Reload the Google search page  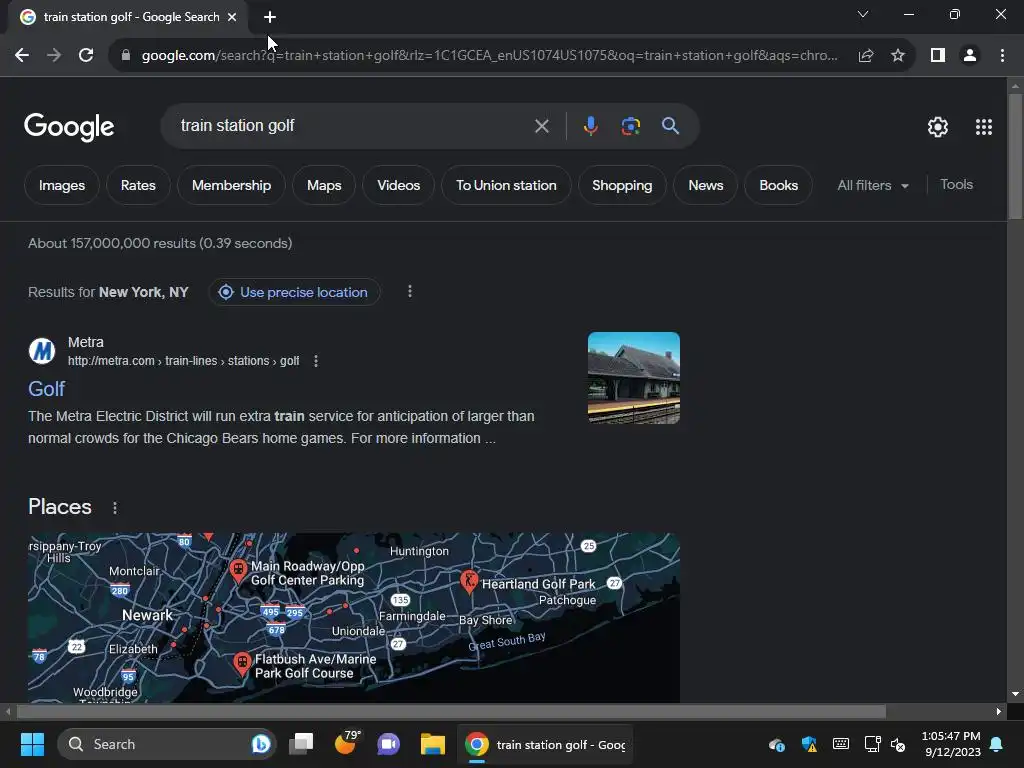click(86, 56)
